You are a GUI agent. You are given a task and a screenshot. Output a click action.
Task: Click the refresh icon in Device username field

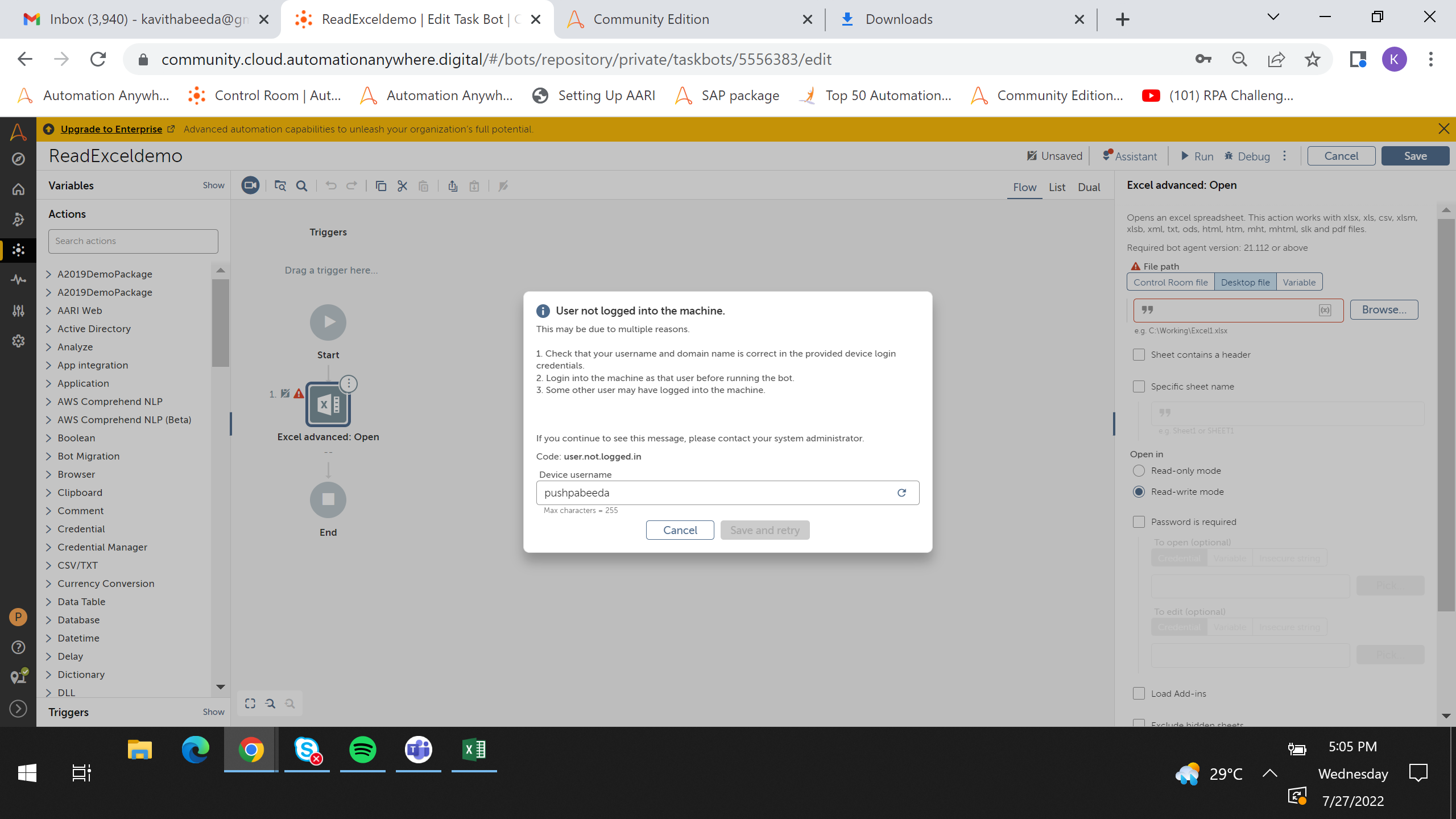pos(901,493)
